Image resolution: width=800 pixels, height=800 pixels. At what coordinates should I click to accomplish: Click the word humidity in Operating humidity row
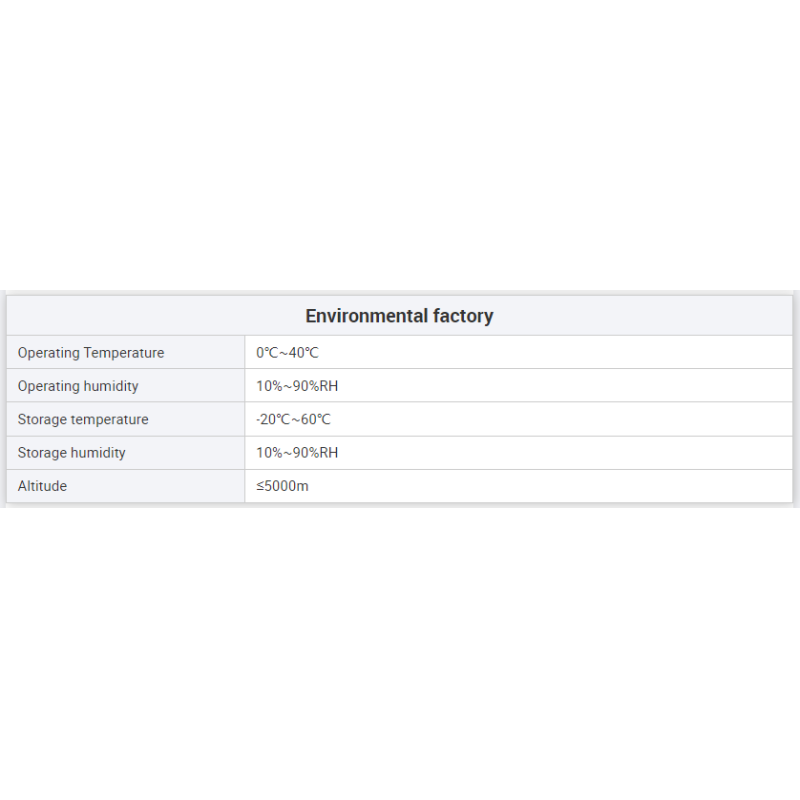111,386
